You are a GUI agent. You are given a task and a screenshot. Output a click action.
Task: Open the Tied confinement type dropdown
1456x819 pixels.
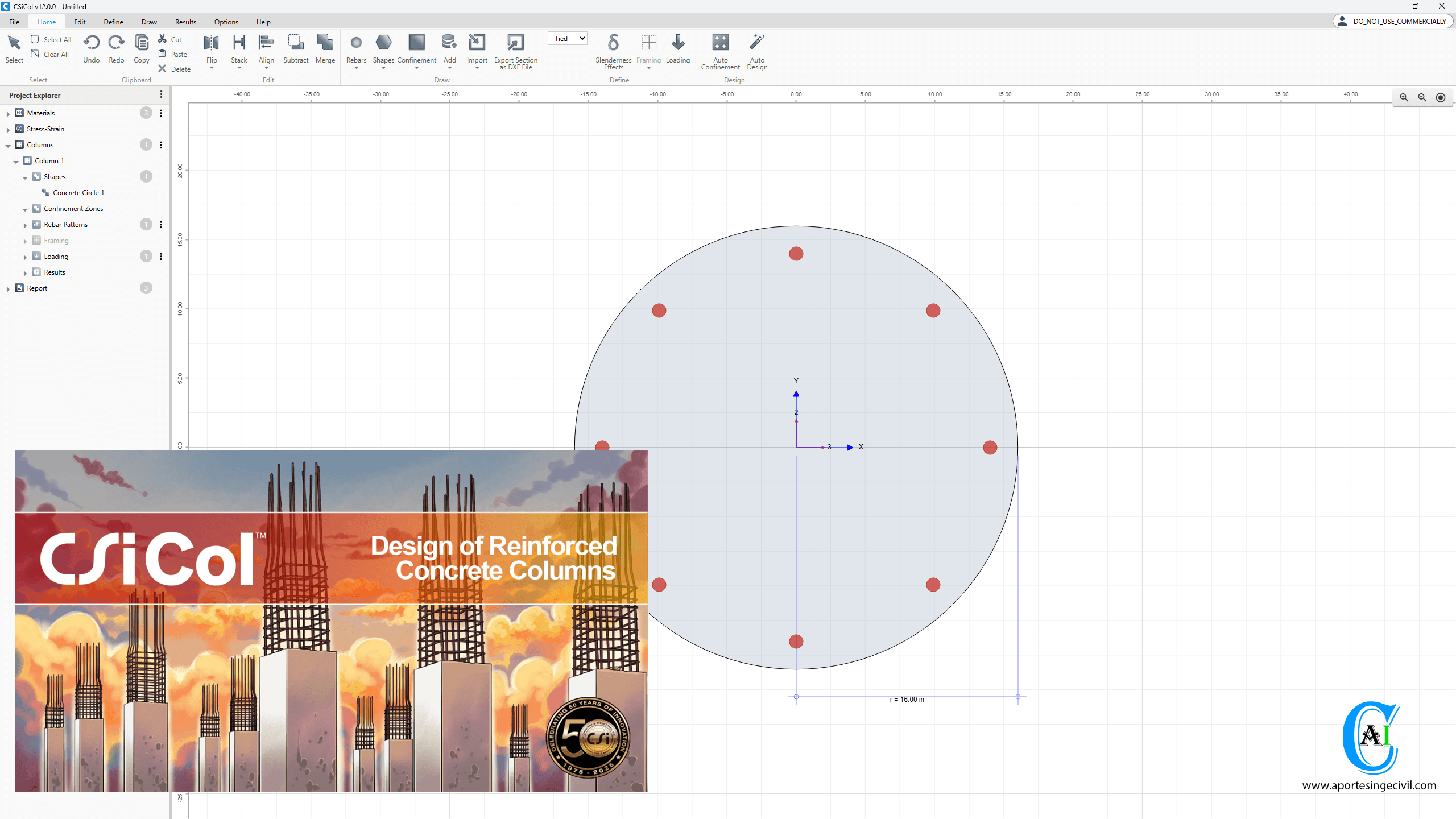pyautogui.click(x=568, y=39)
